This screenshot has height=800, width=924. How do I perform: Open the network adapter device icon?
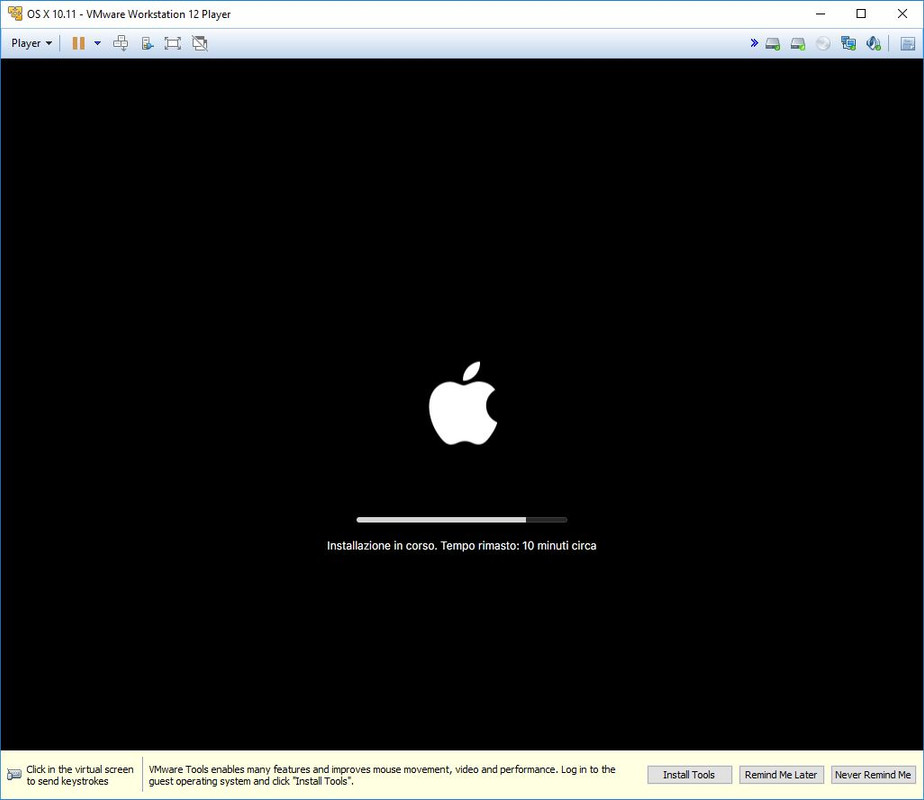pyautogui.click(x=849, y=44)
